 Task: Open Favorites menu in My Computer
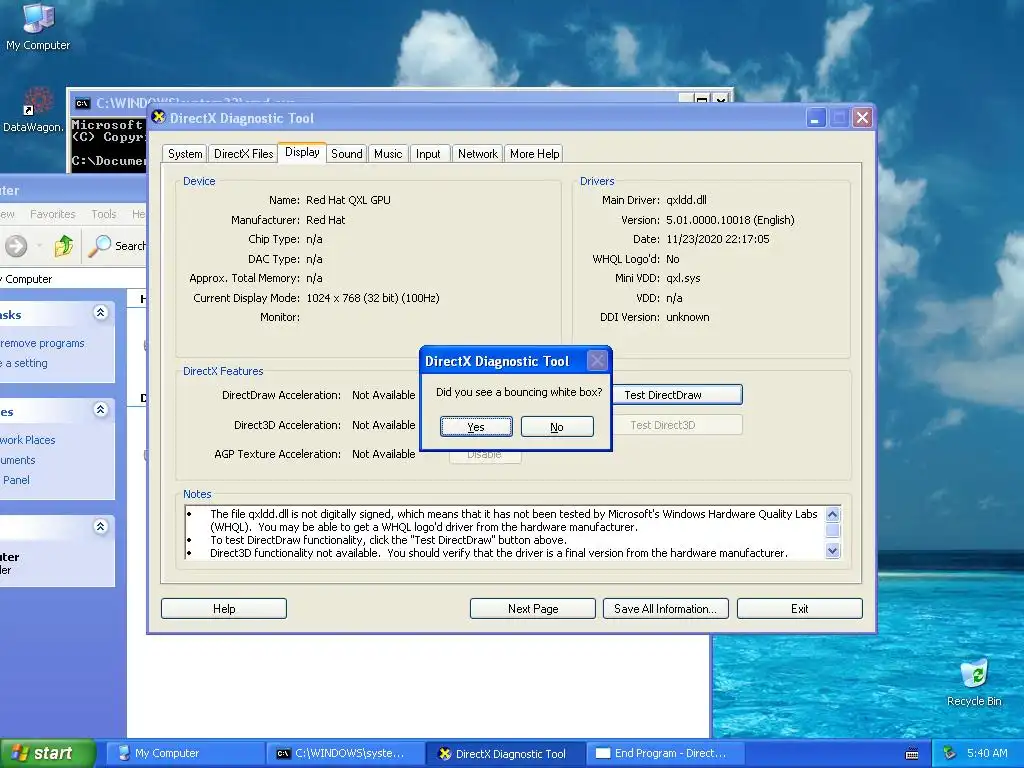tap(53, 214)
